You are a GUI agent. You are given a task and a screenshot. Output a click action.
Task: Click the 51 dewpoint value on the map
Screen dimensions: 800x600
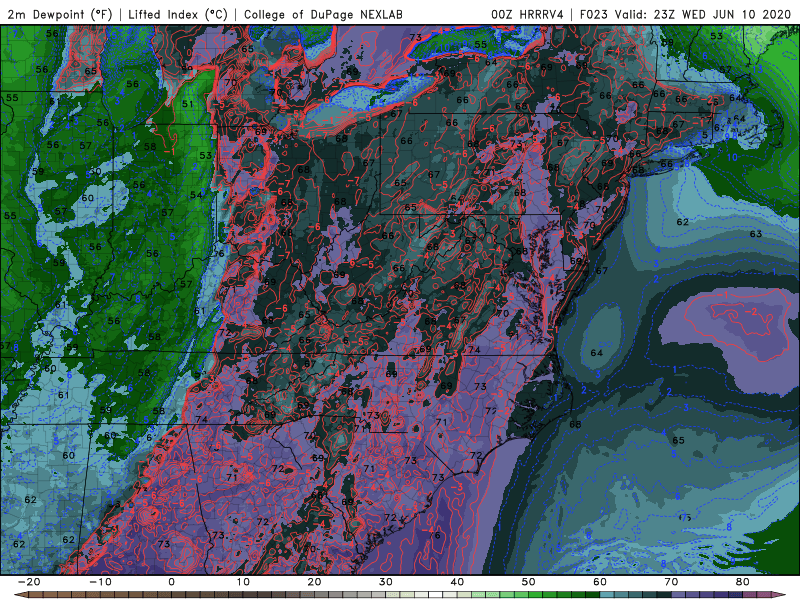(x=188, y=104)
